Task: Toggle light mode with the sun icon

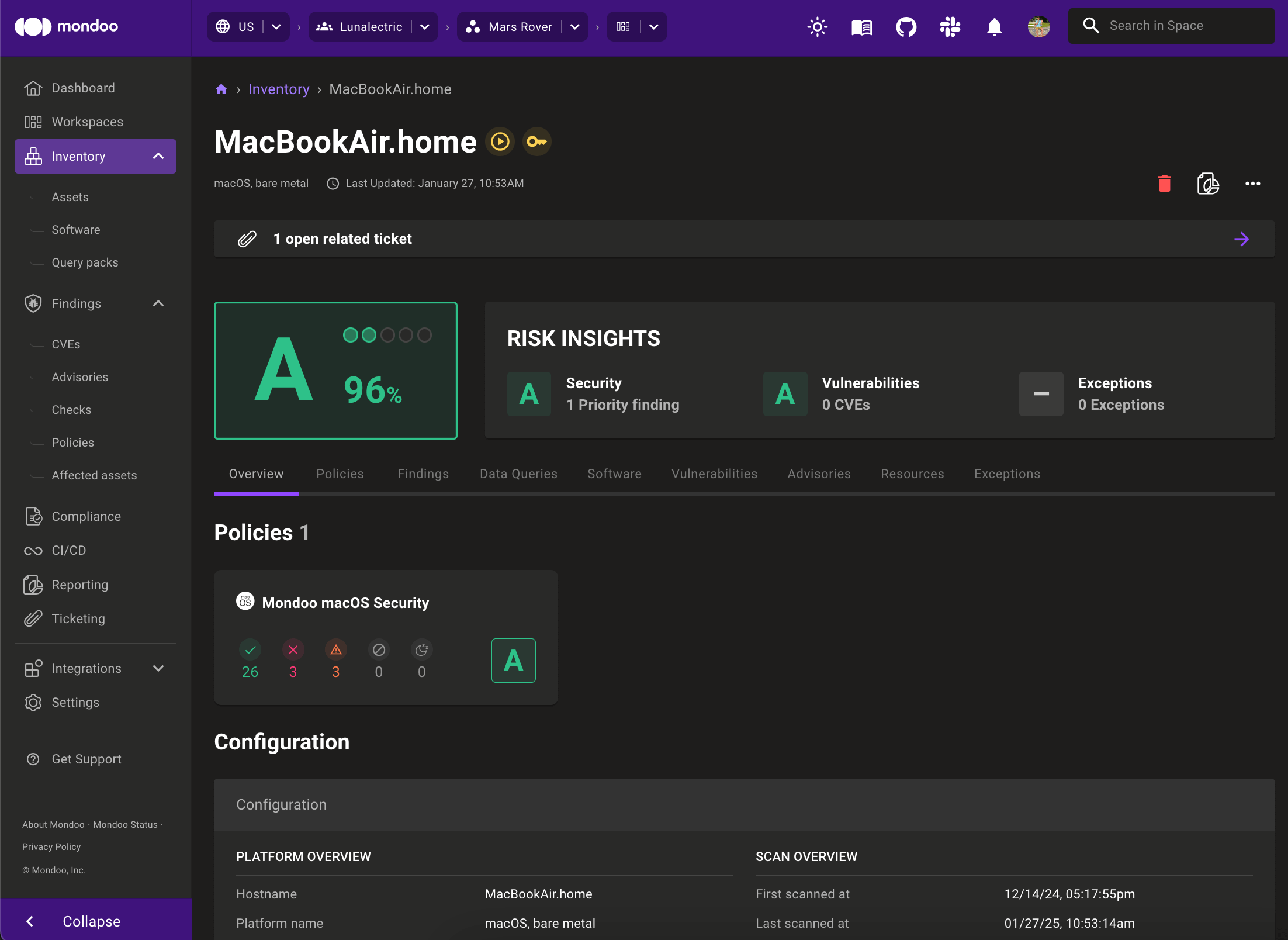Action: click(x=816, y=26)
